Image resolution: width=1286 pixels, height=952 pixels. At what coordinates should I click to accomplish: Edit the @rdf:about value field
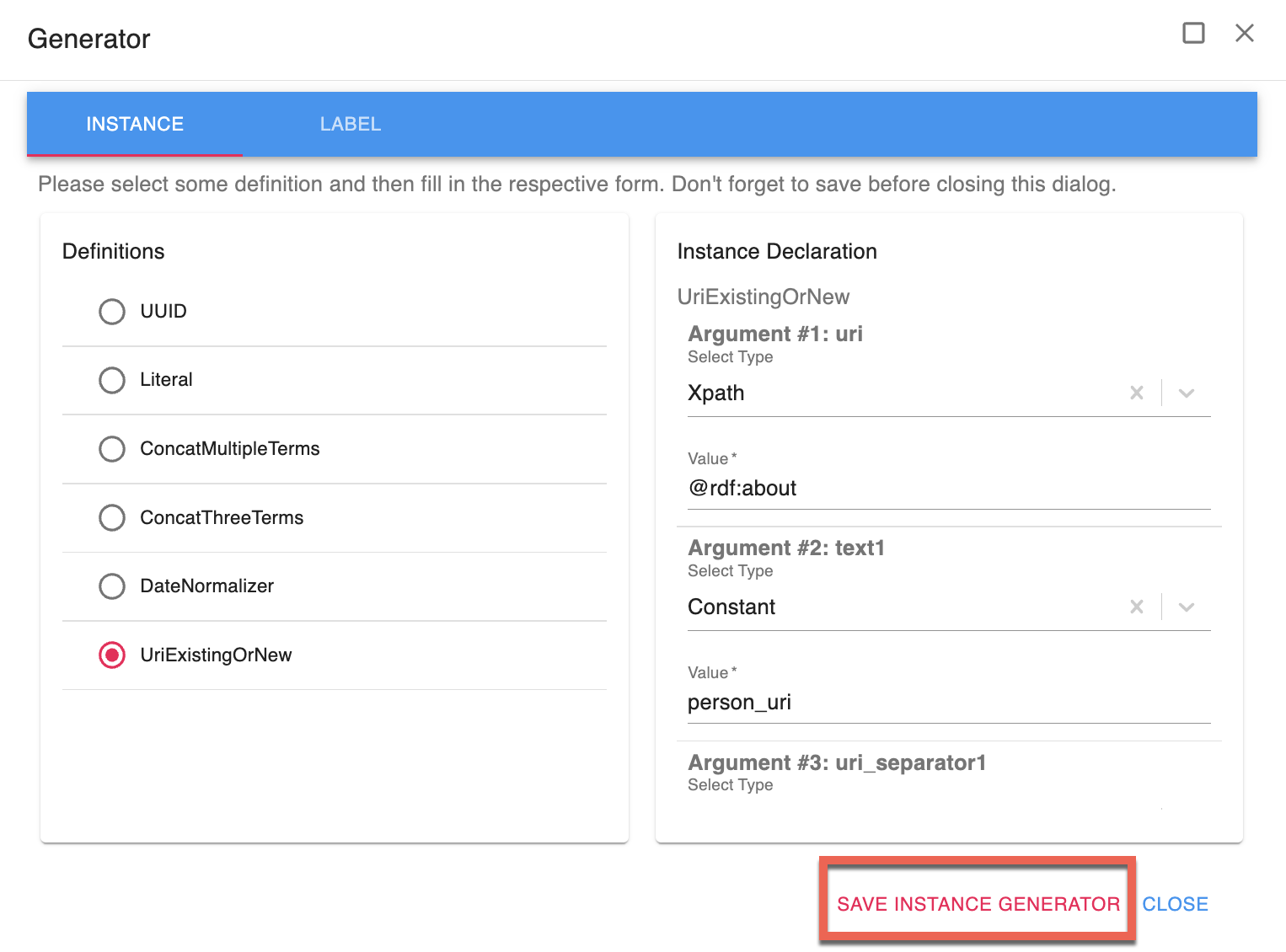pos(948,489)
